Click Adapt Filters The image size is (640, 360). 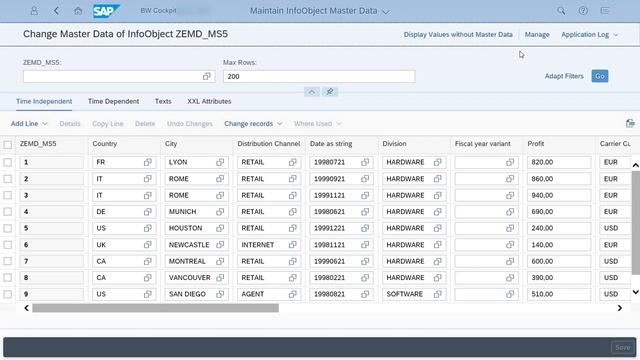tap(564, 76)
